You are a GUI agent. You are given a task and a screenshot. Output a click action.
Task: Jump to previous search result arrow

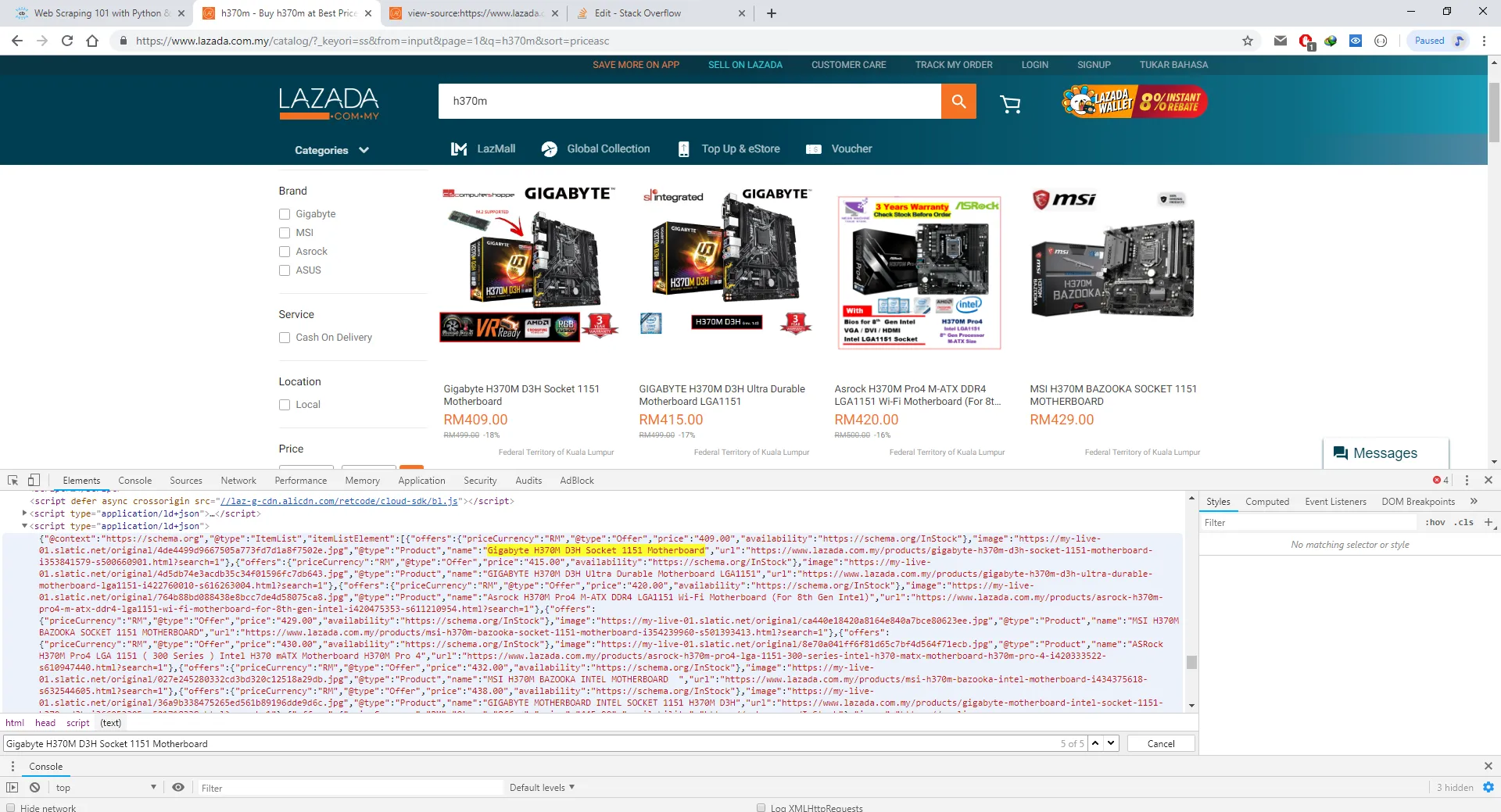pos(1095,743)
